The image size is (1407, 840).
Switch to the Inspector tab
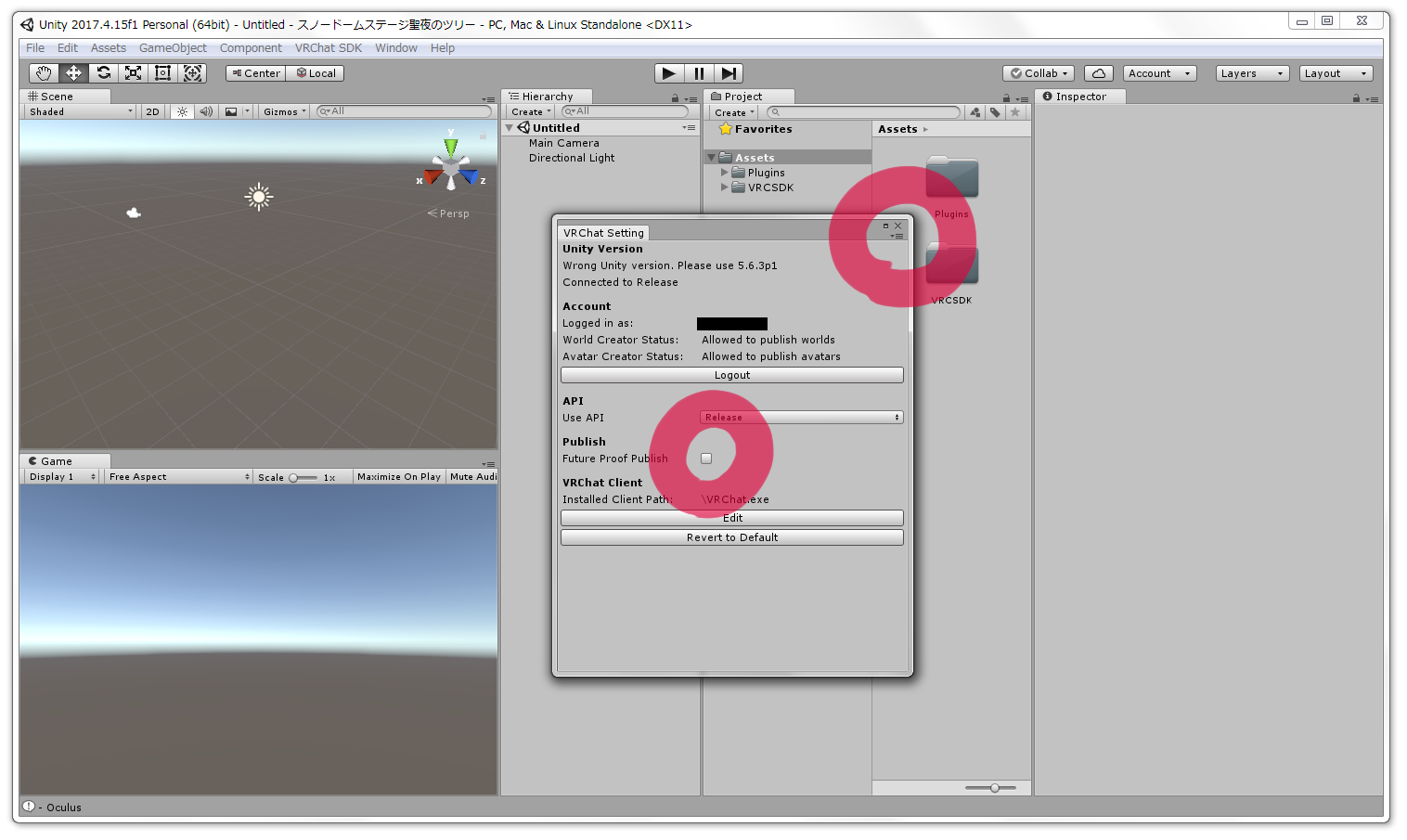(x=1080, y=97)
